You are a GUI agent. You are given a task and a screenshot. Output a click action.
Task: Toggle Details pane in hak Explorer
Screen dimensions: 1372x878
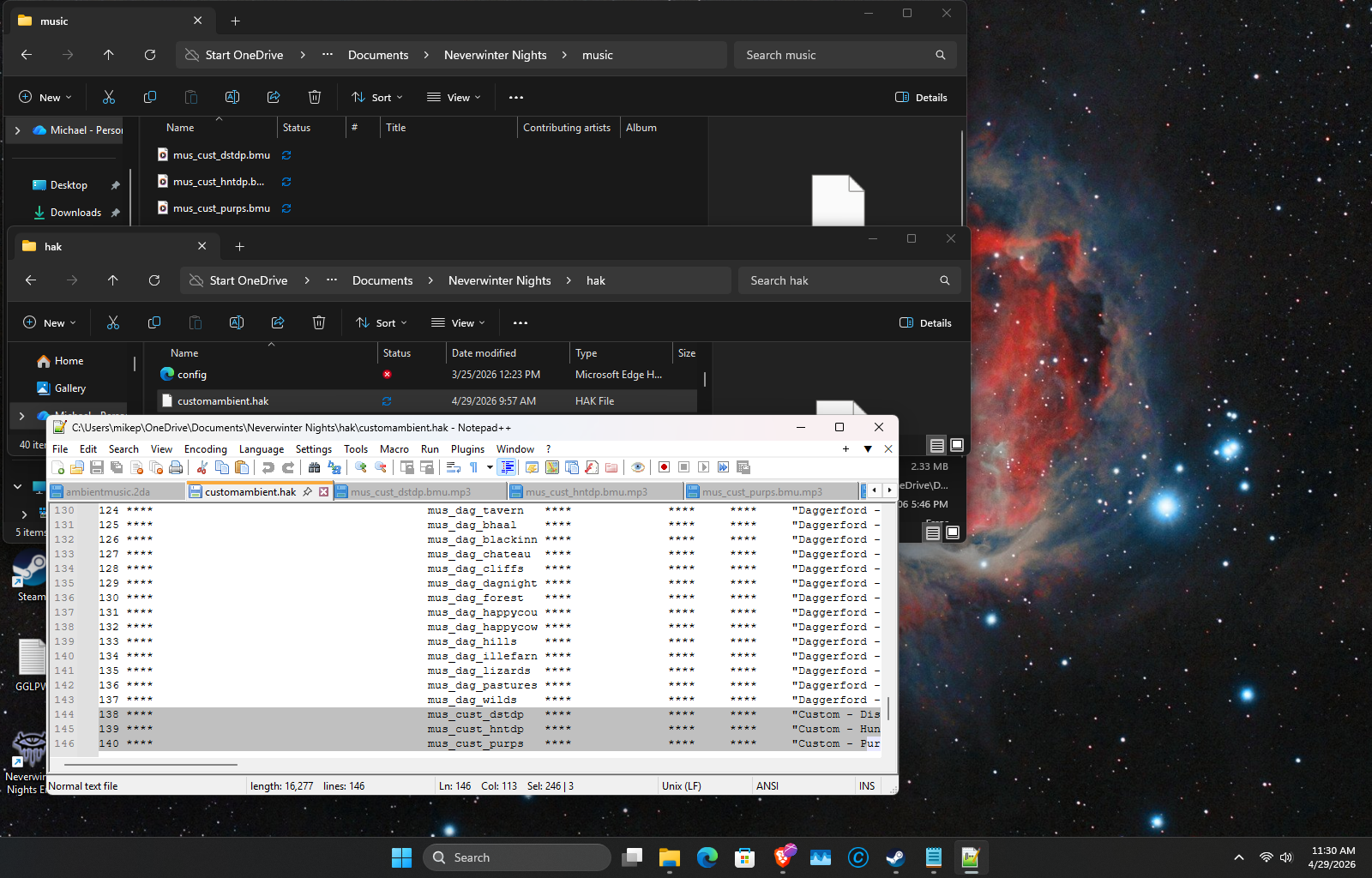coord(926,322)
